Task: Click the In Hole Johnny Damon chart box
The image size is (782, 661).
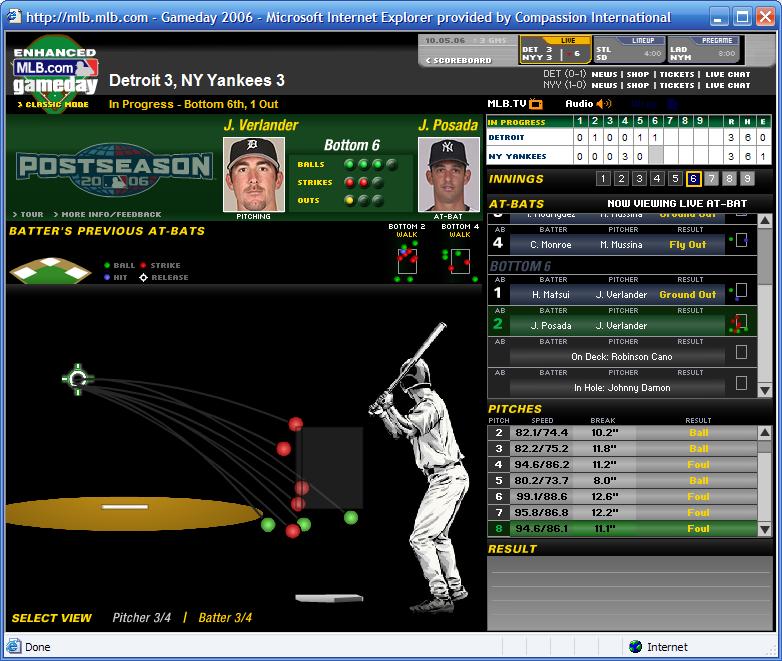Action: 741,383
